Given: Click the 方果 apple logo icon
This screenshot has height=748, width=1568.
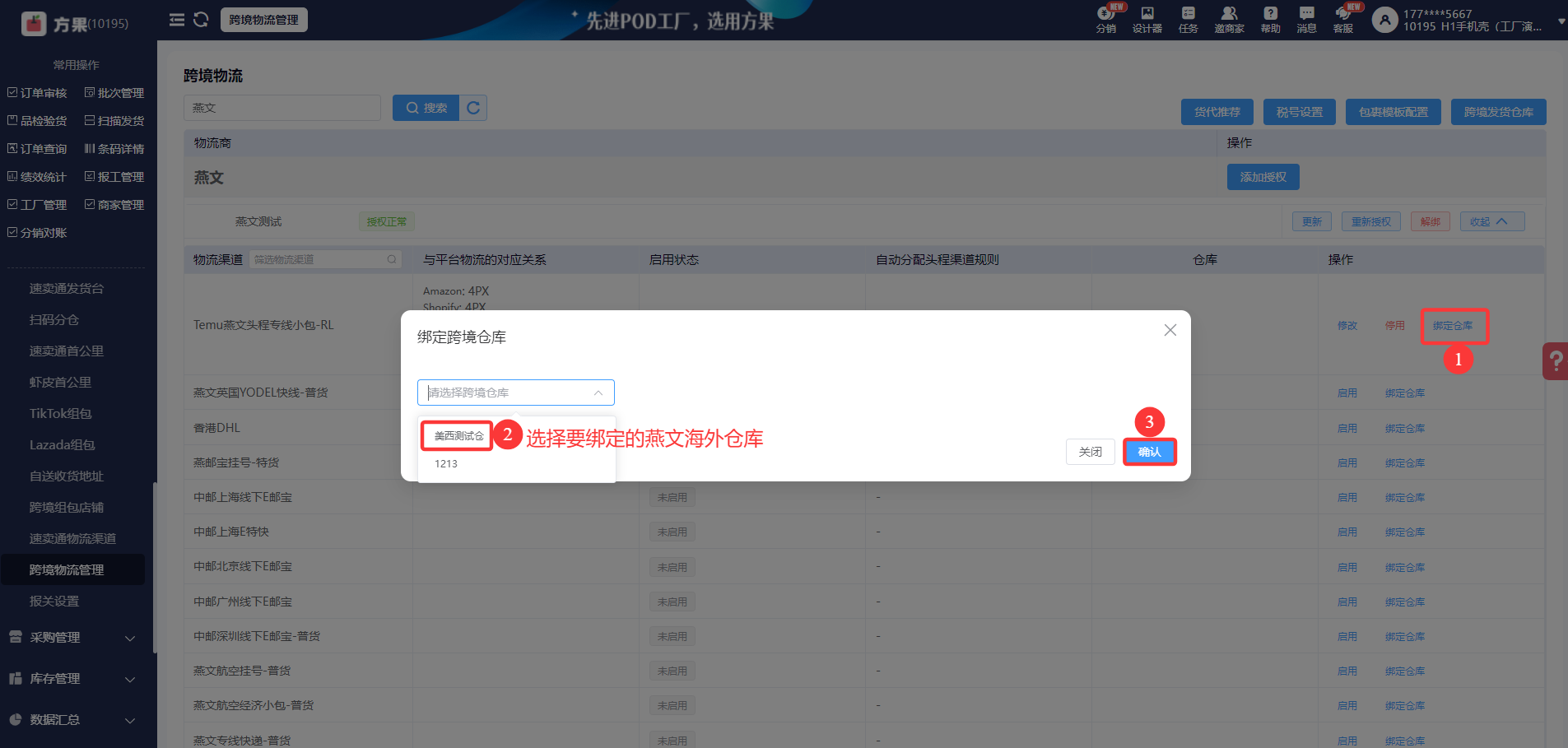Looking at the screenshot, I should (34, 24).
